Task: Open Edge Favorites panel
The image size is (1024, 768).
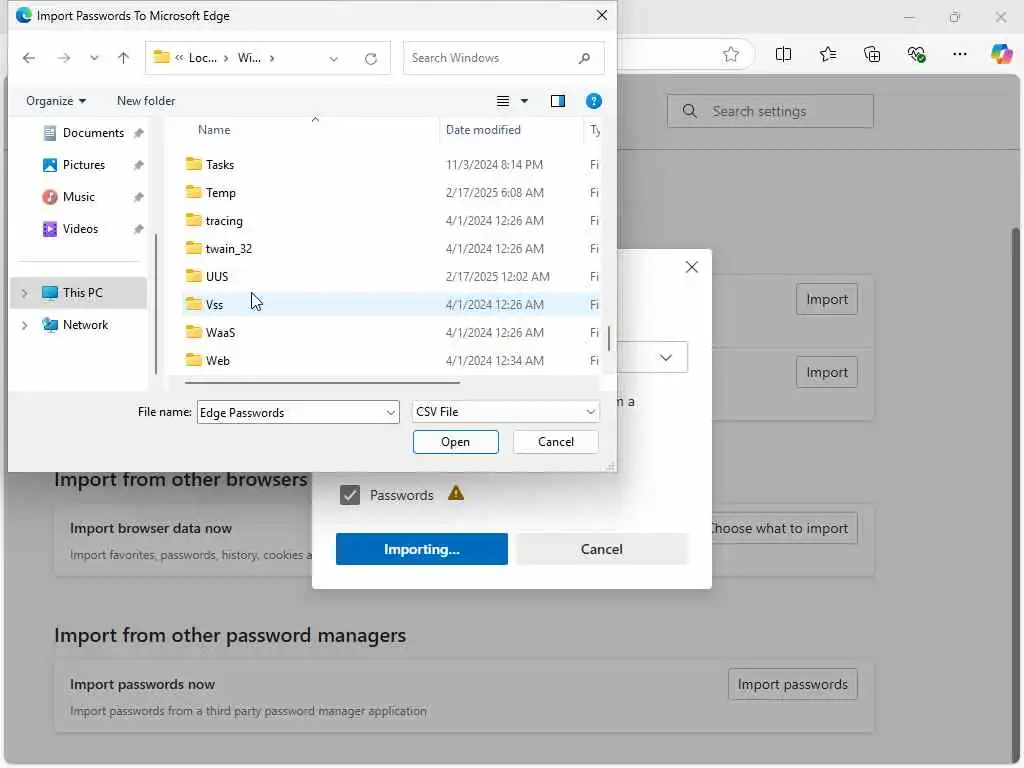Action: [x=828, y=54]
